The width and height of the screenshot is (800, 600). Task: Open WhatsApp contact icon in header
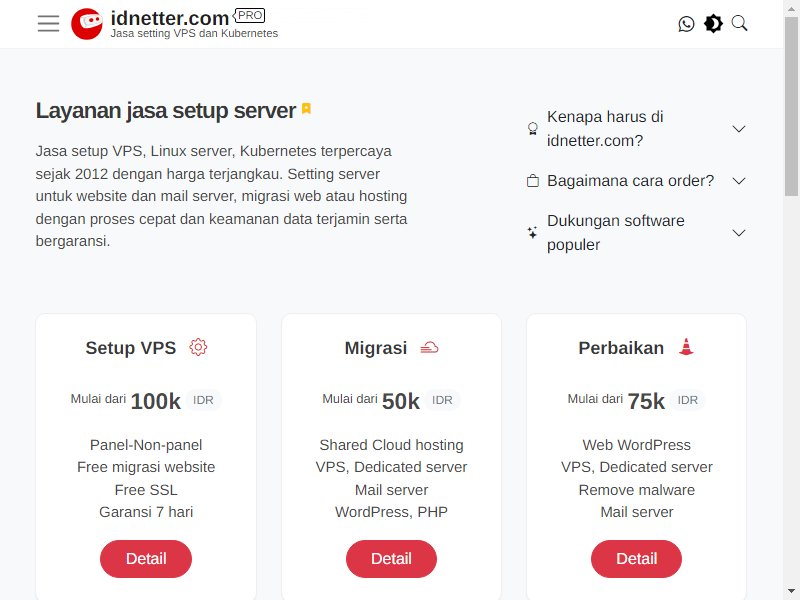[x=686, y=23]
